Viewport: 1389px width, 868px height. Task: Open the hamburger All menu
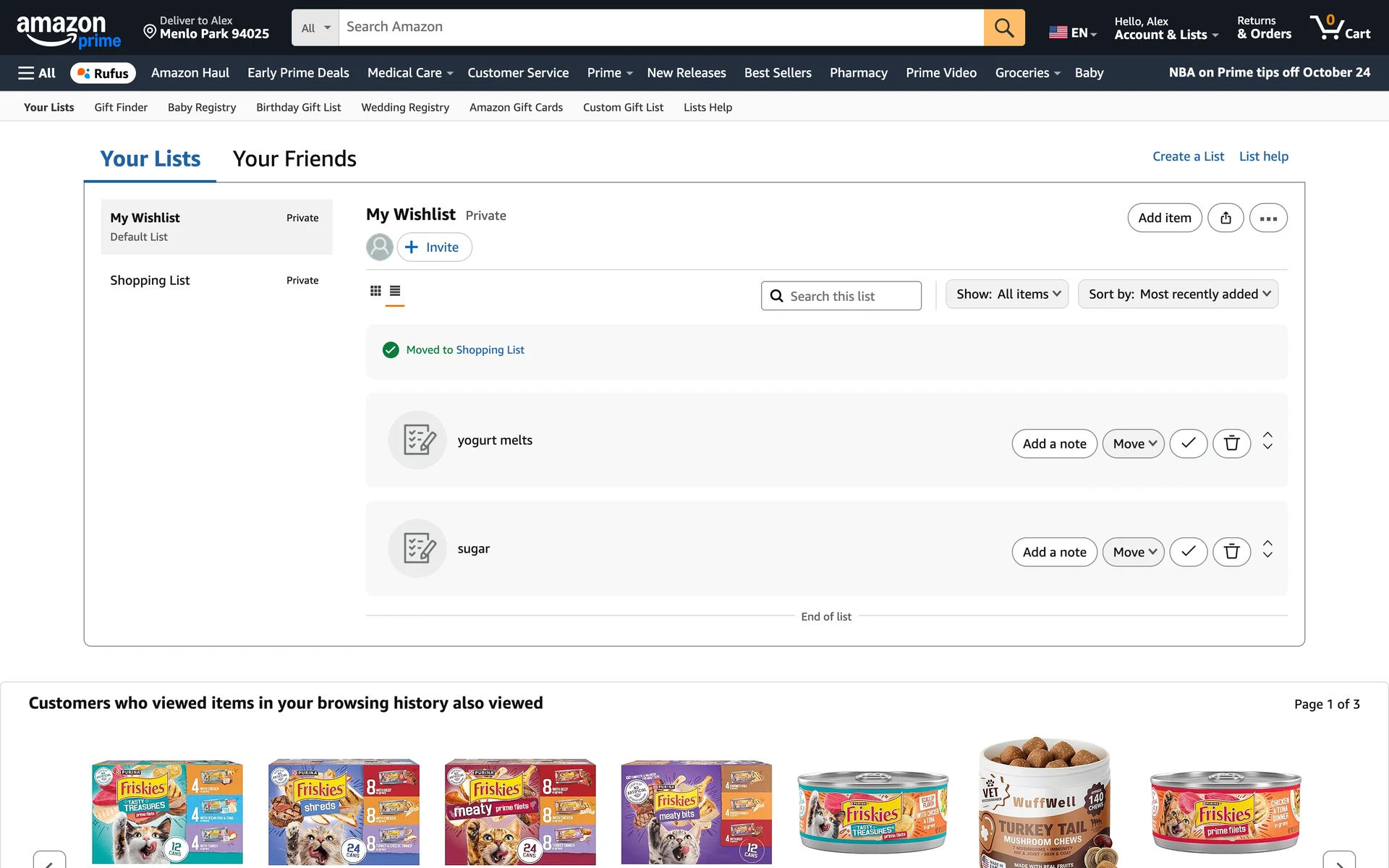point(37,73)
